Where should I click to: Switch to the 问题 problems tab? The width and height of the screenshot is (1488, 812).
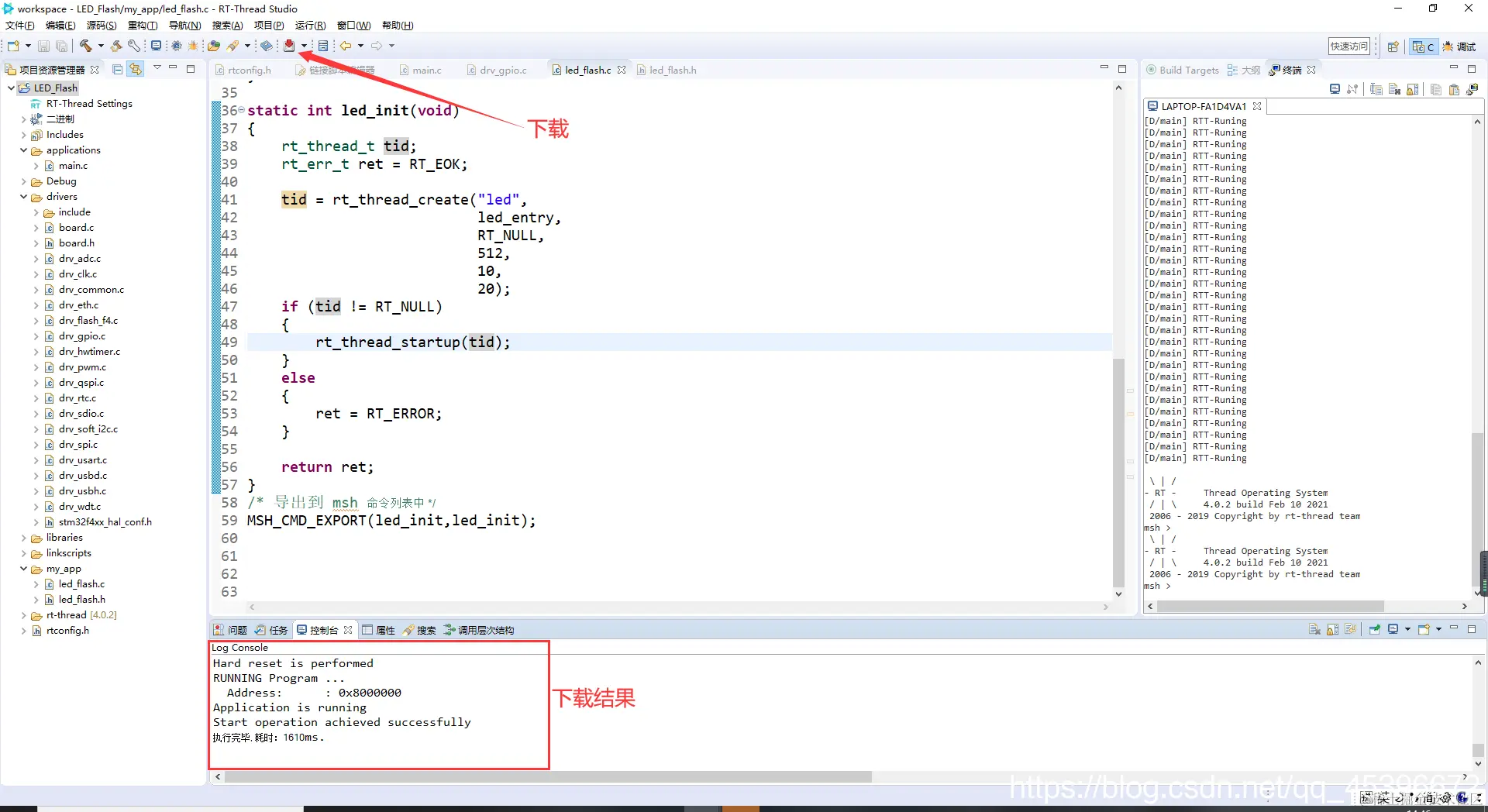point(230,630)
